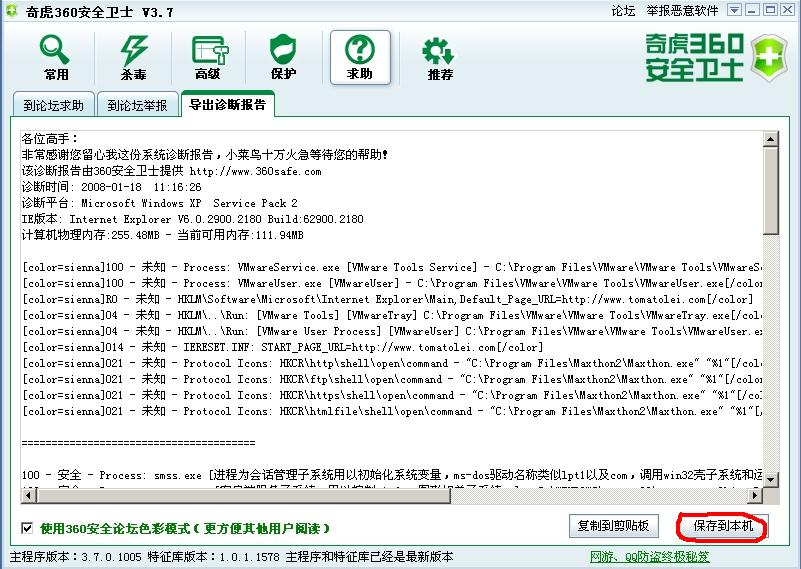801x569 pixels.
Task: Switch to the 到论坛举报 tab
Action: click(x=137, y=105)
